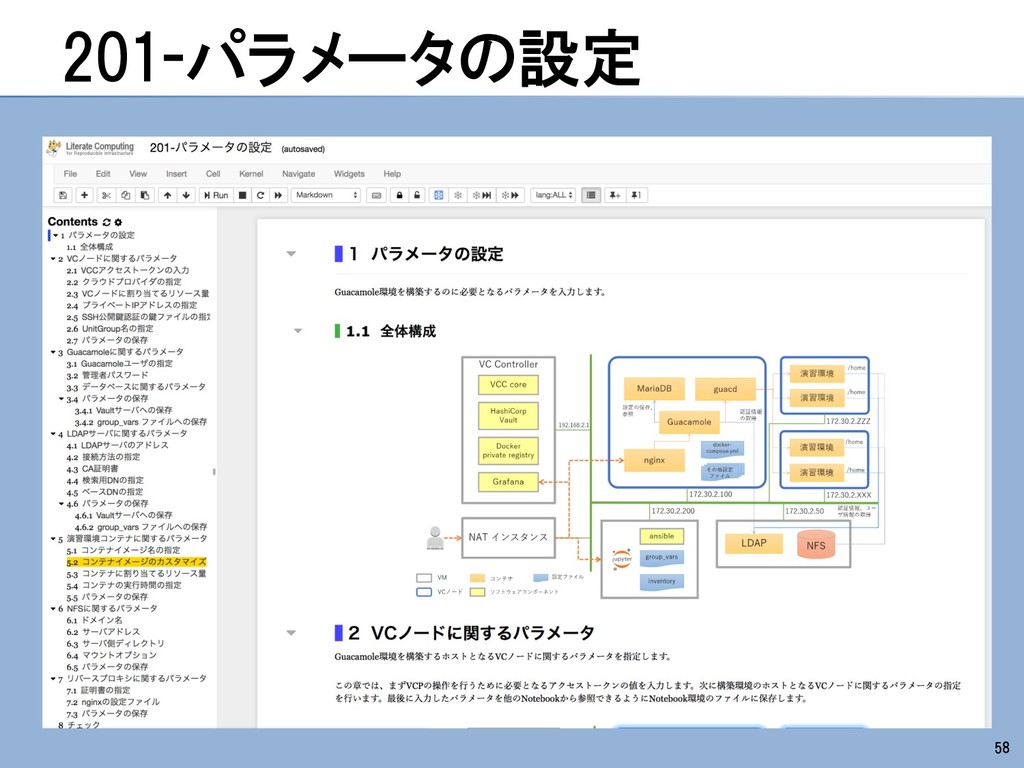Collapse subsection 3.4 パラメータの保存 in Contents

(61, 399)
